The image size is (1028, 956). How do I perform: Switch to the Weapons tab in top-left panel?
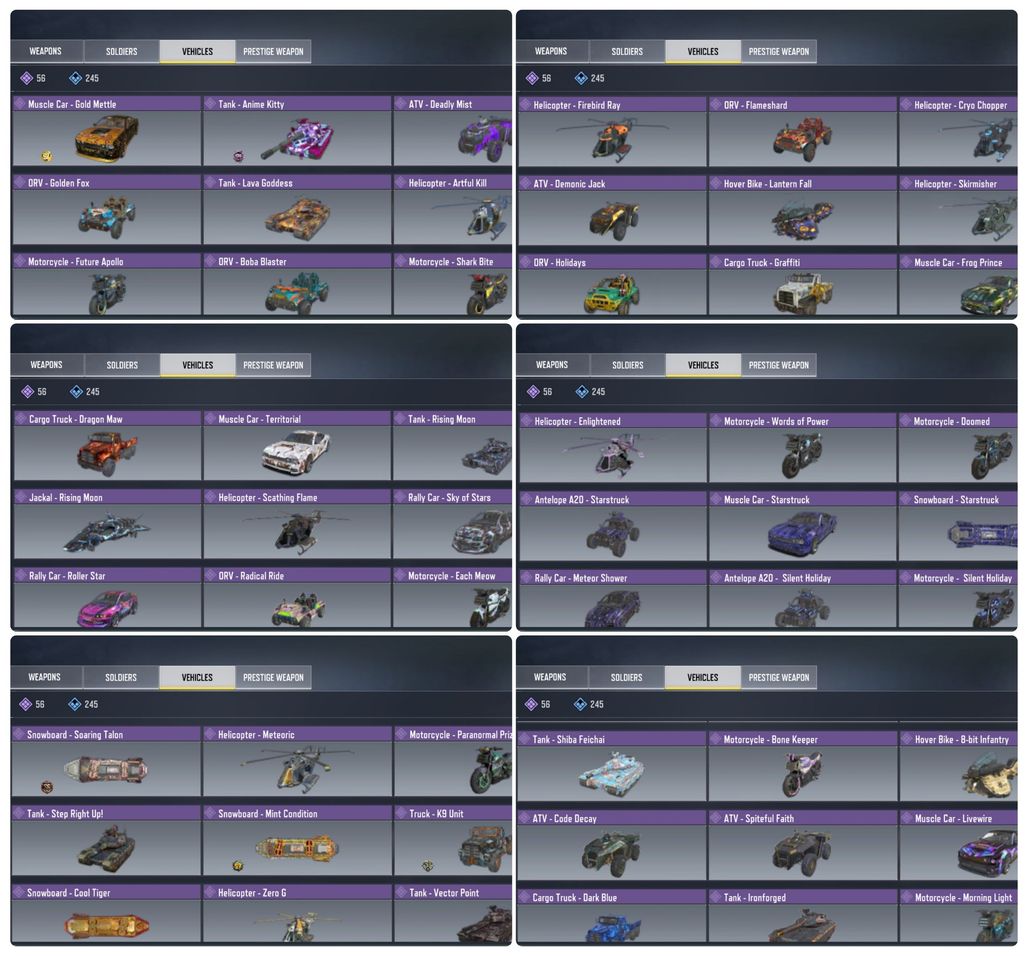(46, 51)
